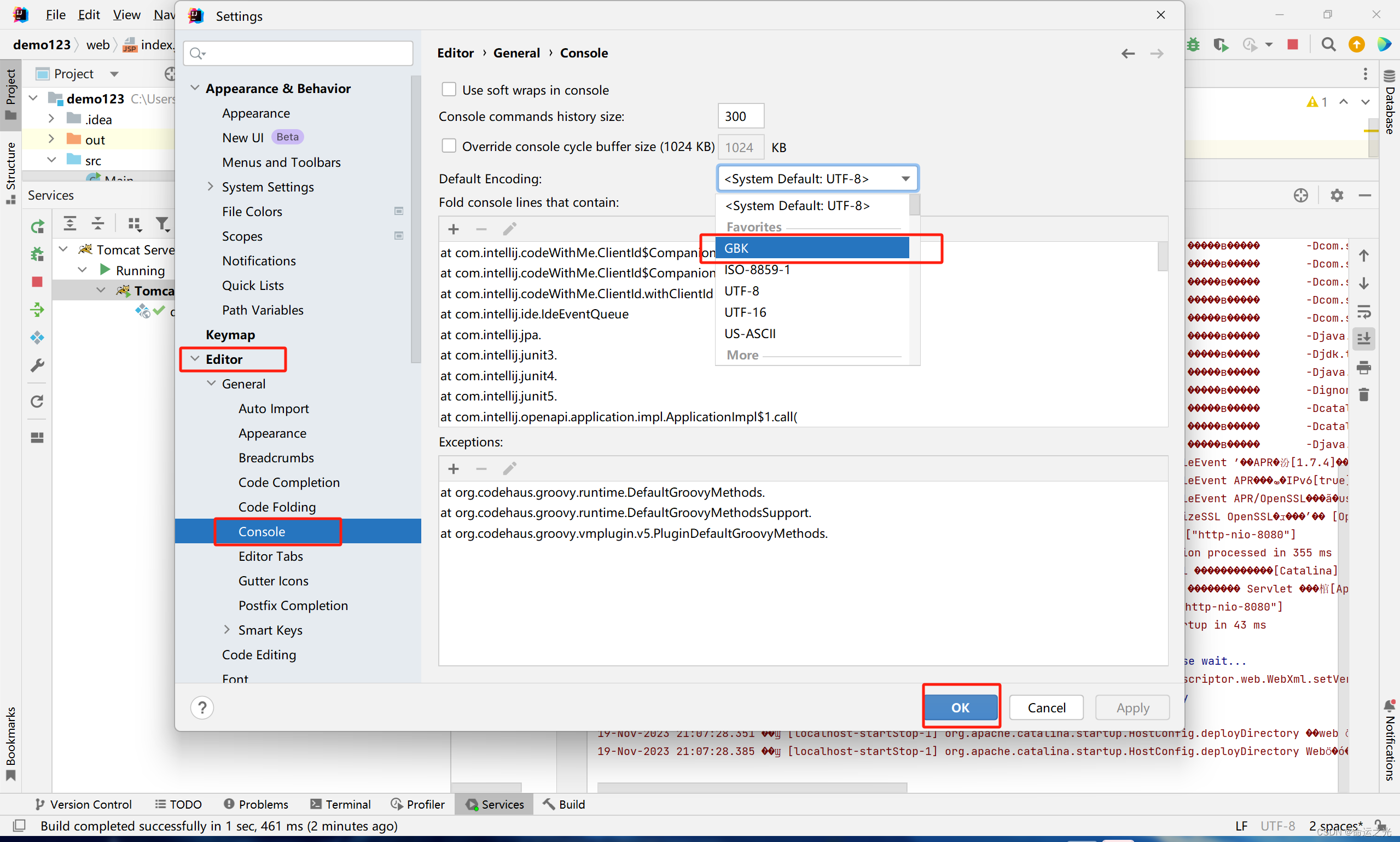Image resolution: width=1400 pixels, height=842 pixels.
Task: Click OK to apply settings
Action: [x=959, y=707]
